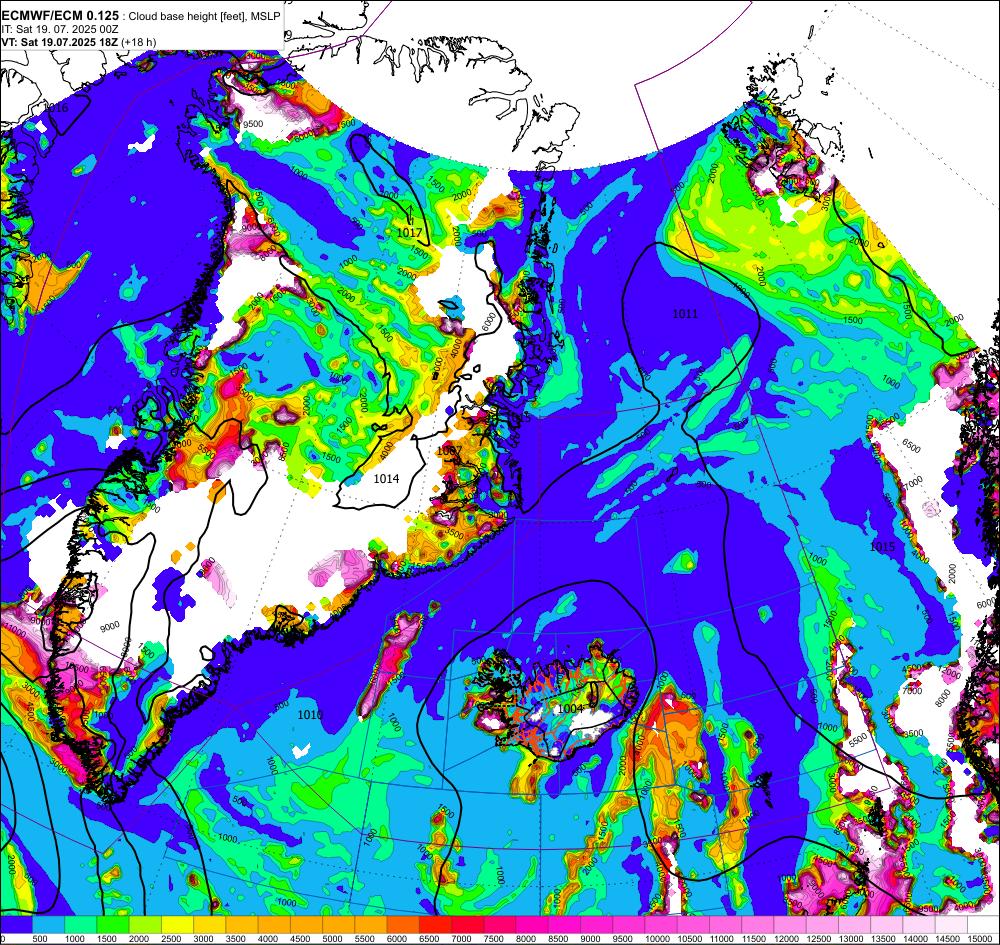This screenshot has width=1000, height=945.
Task: Select the 2500–3000 ft yellow legend swatch
Action: [x=177, y=925]
